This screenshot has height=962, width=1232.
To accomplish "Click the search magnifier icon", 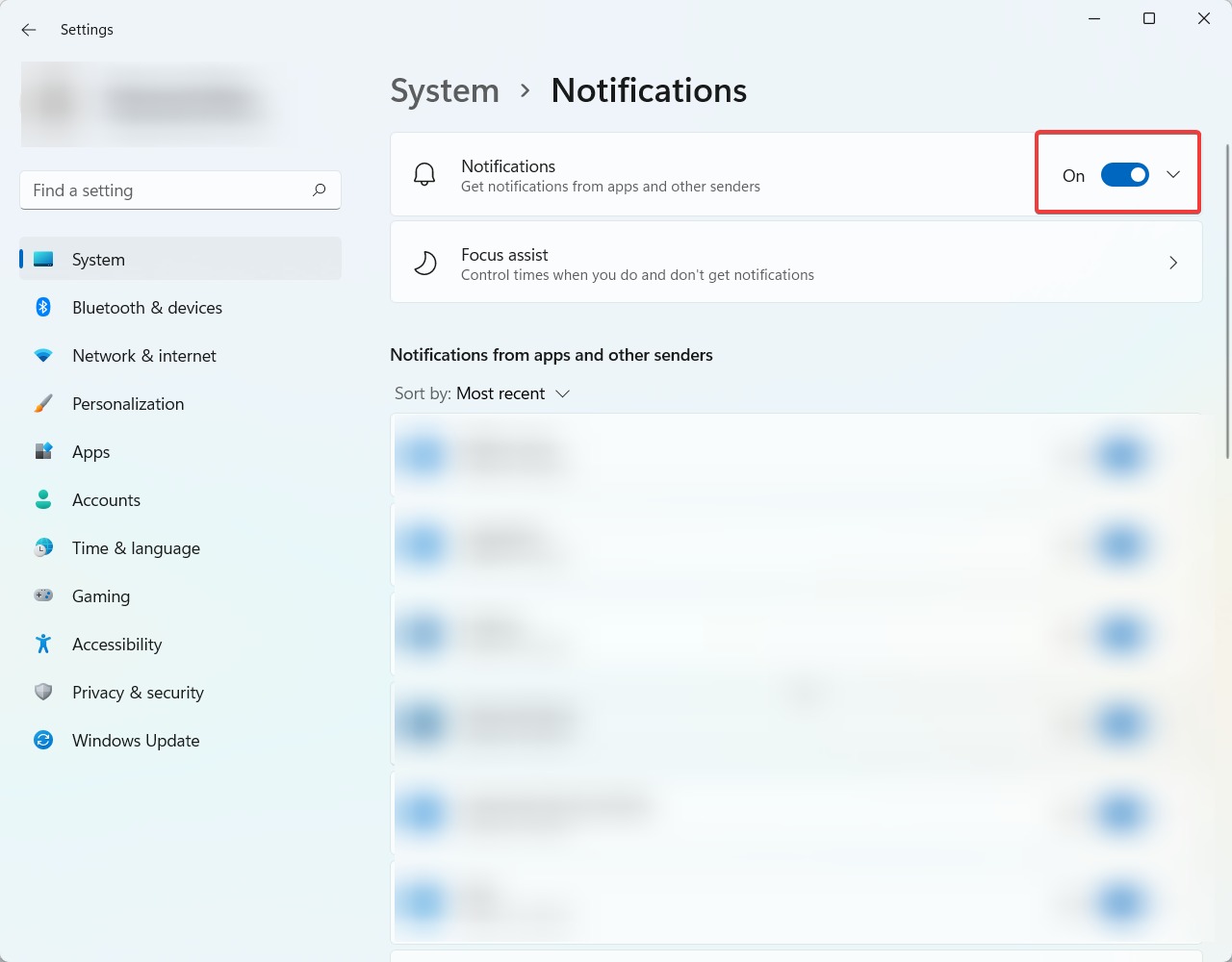I will point(320,190).
